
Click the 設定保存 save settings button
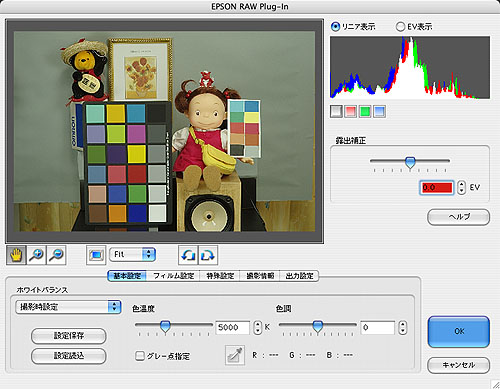pyautogui.click(x=69, y=336)
